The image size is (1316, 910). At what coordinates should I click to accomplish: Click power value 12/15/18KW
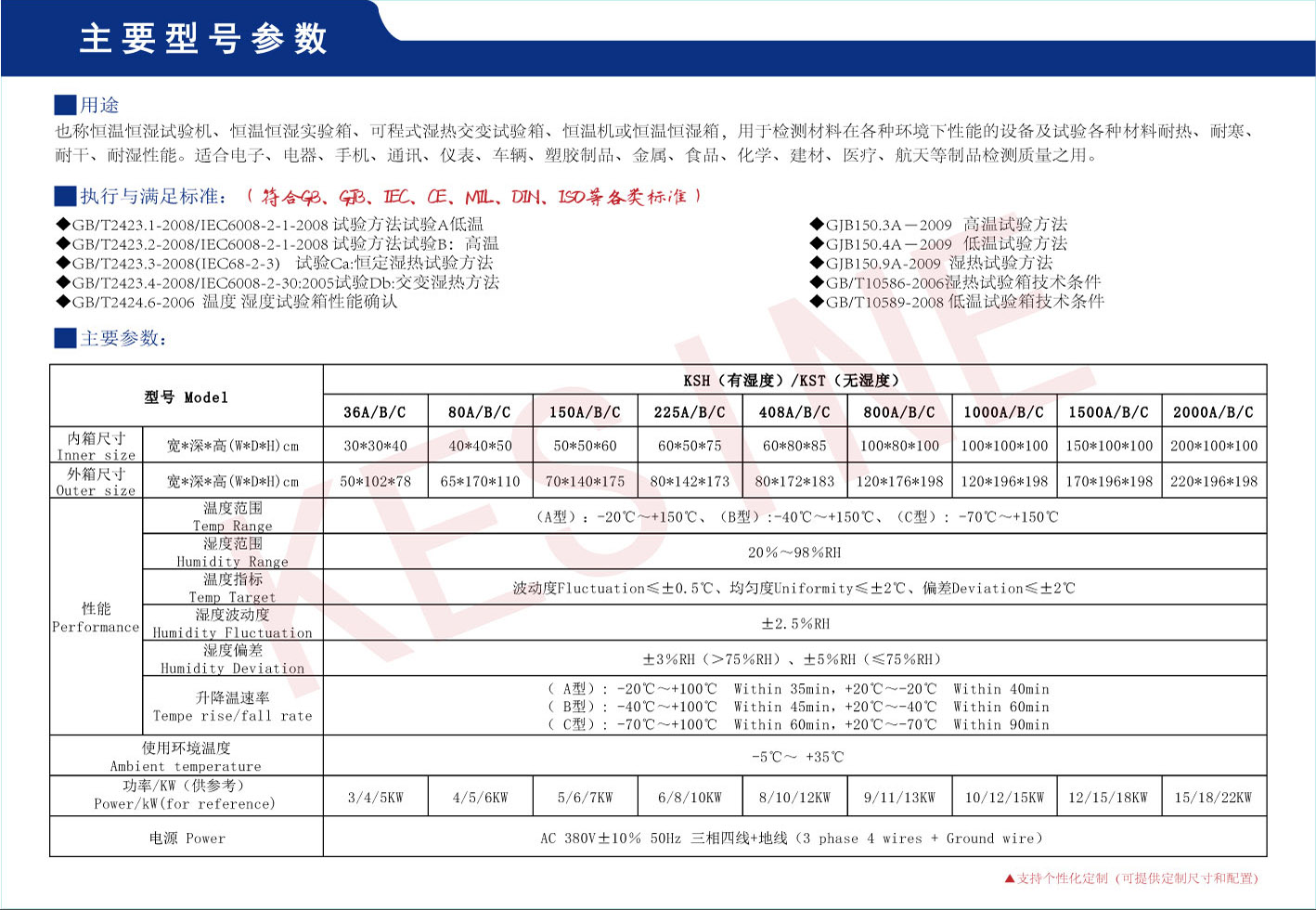pos(1109,798)
